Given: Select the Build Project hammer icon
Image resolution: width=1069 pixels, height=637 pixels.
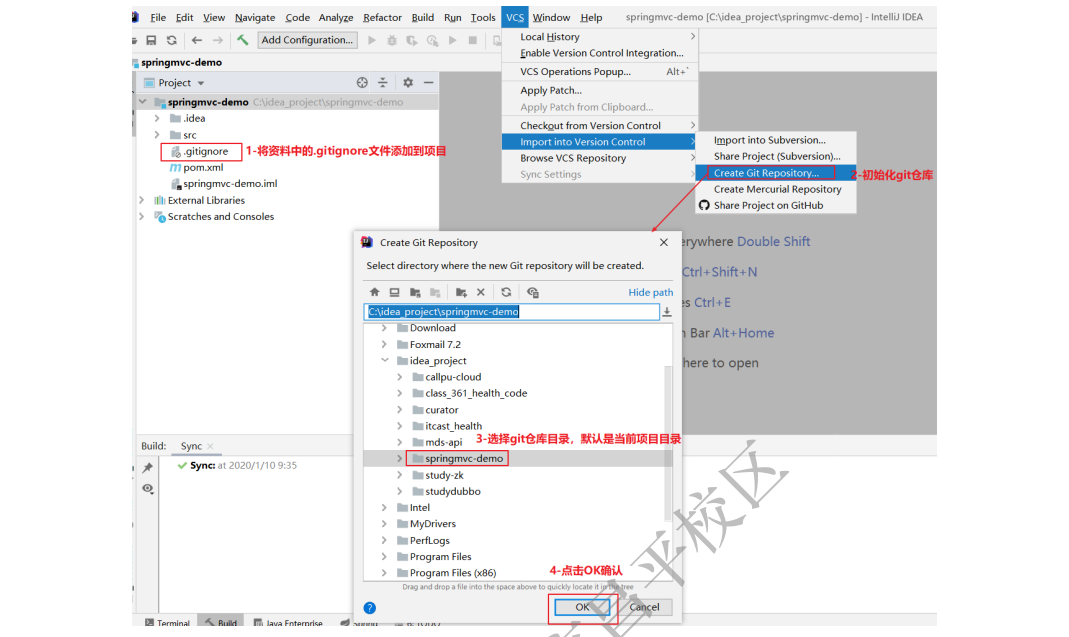Looking at the screenshot, I should [x=245, y=40].
